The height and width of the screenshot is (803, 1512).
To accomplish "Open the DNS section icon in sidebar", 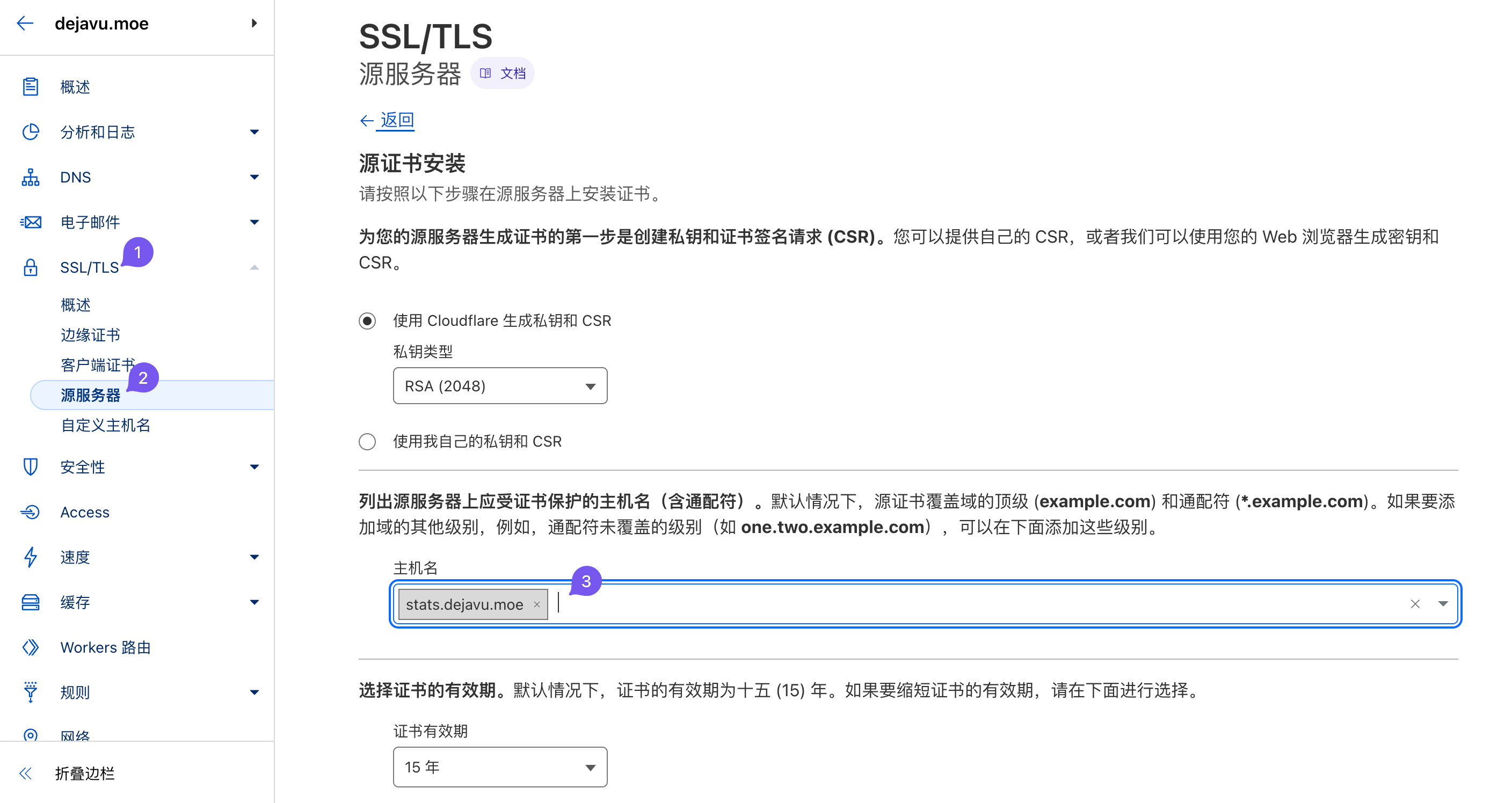I will tap(31, 177).
